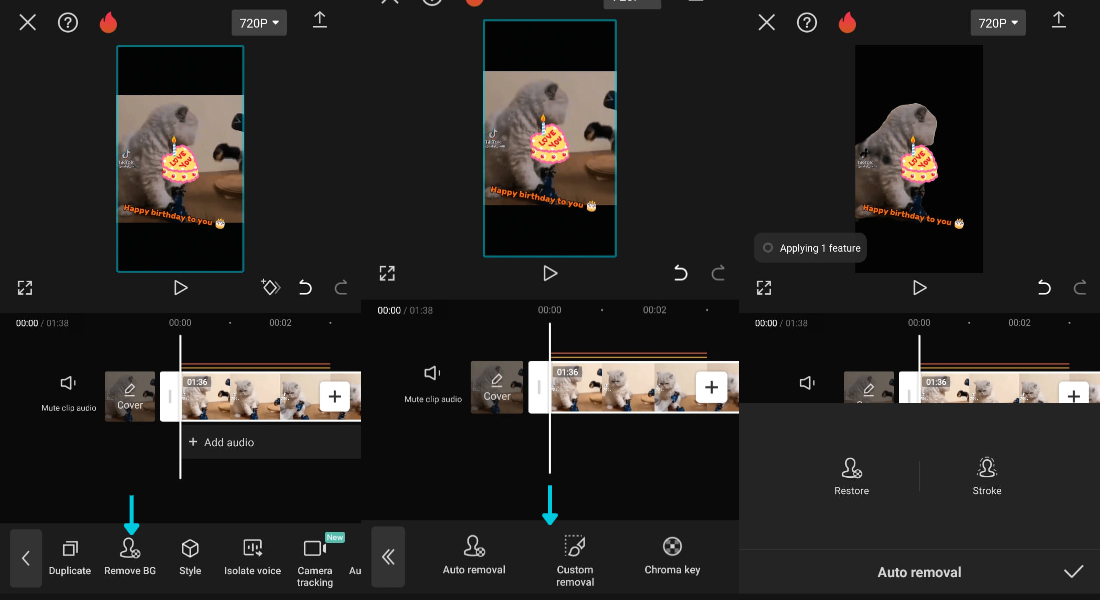Image resolution: width=1100 pixels, height=600 pixels.
Task: Undo last action in the left panel
Action: [x=305, y=287]
